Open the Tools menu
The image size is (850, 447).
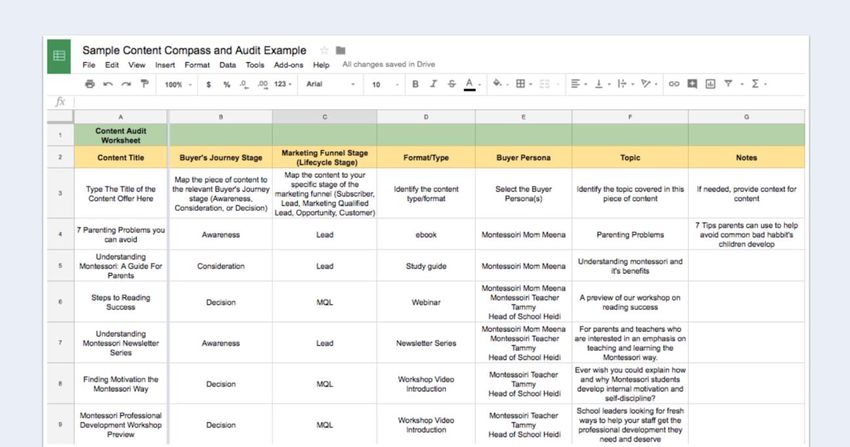(x=255, y=65)
